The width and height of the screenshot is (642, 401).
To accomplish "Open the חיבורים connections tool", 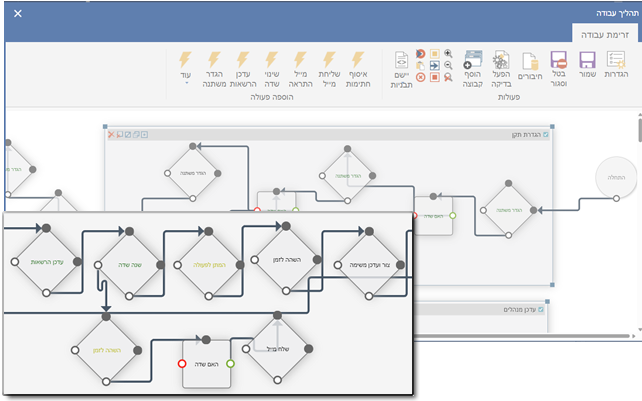I will pyautogui.click(x=530, y=64).
